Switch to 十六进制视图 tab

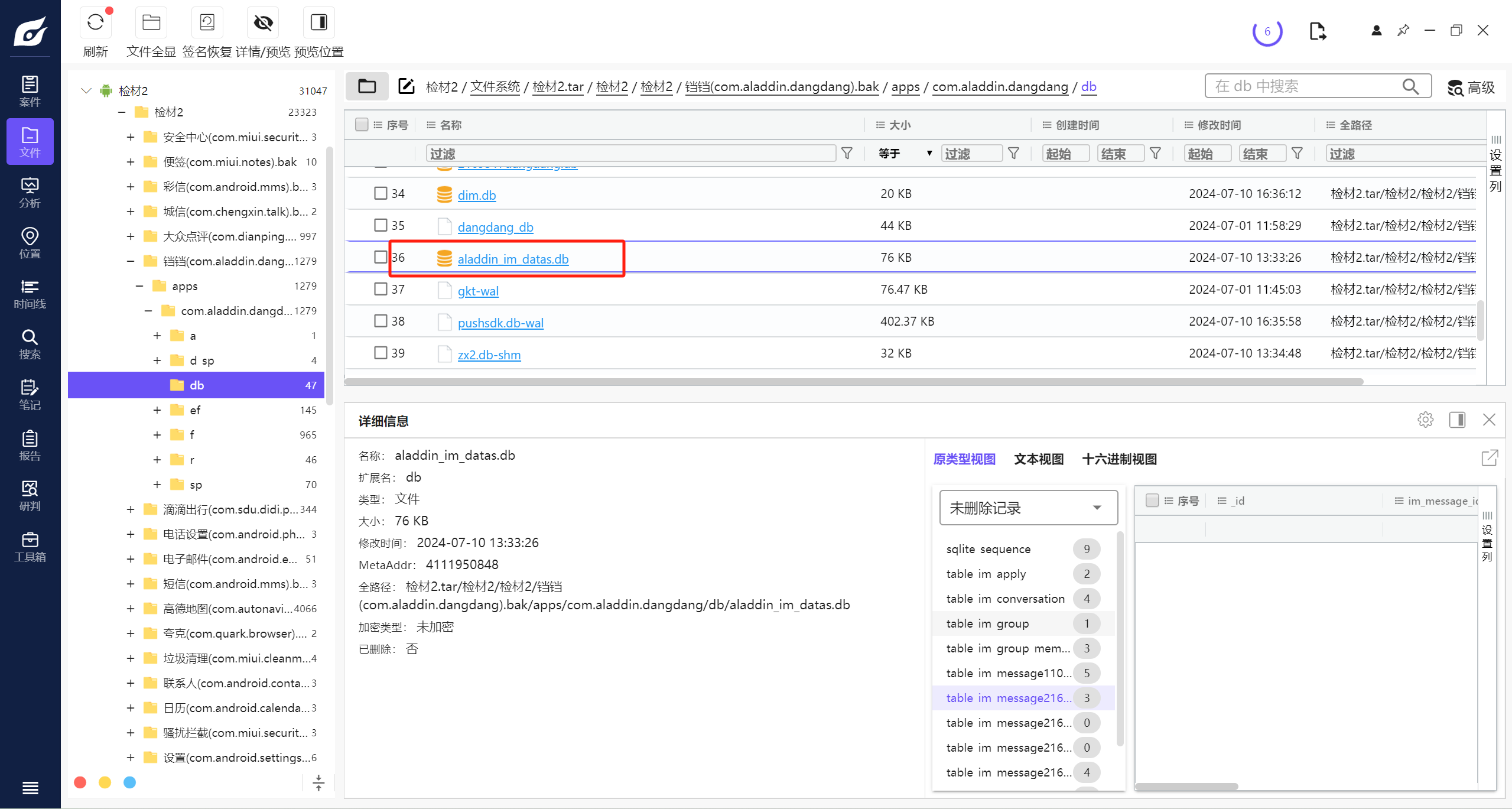1118,459
